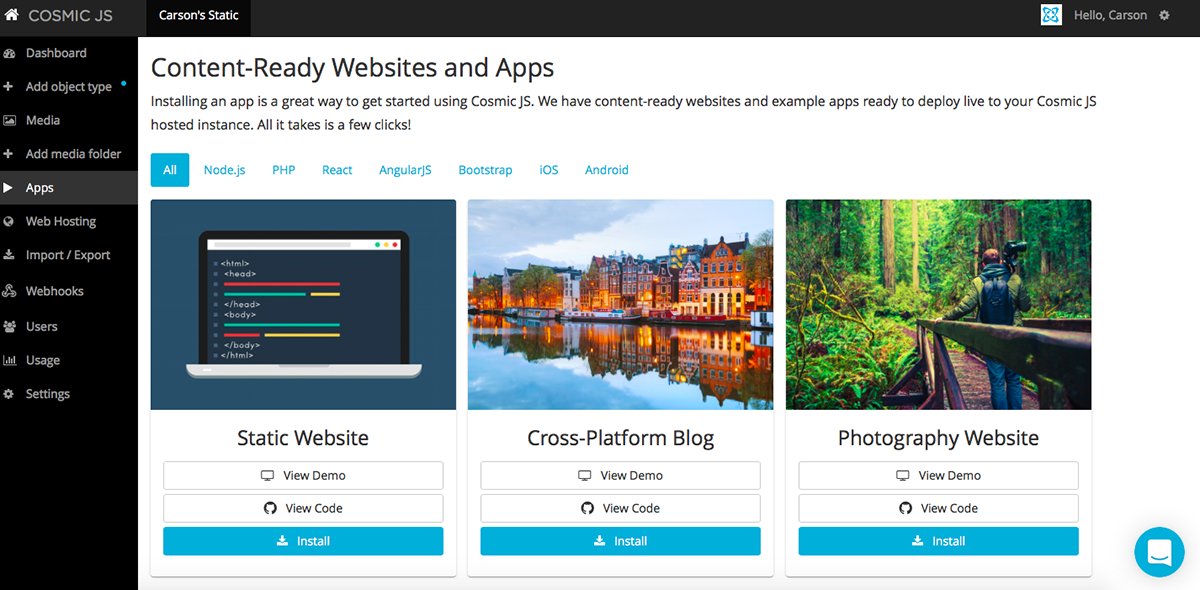Open the Webhooks panel
This screenshot has width=1200, height=590.
pos(56,290)
